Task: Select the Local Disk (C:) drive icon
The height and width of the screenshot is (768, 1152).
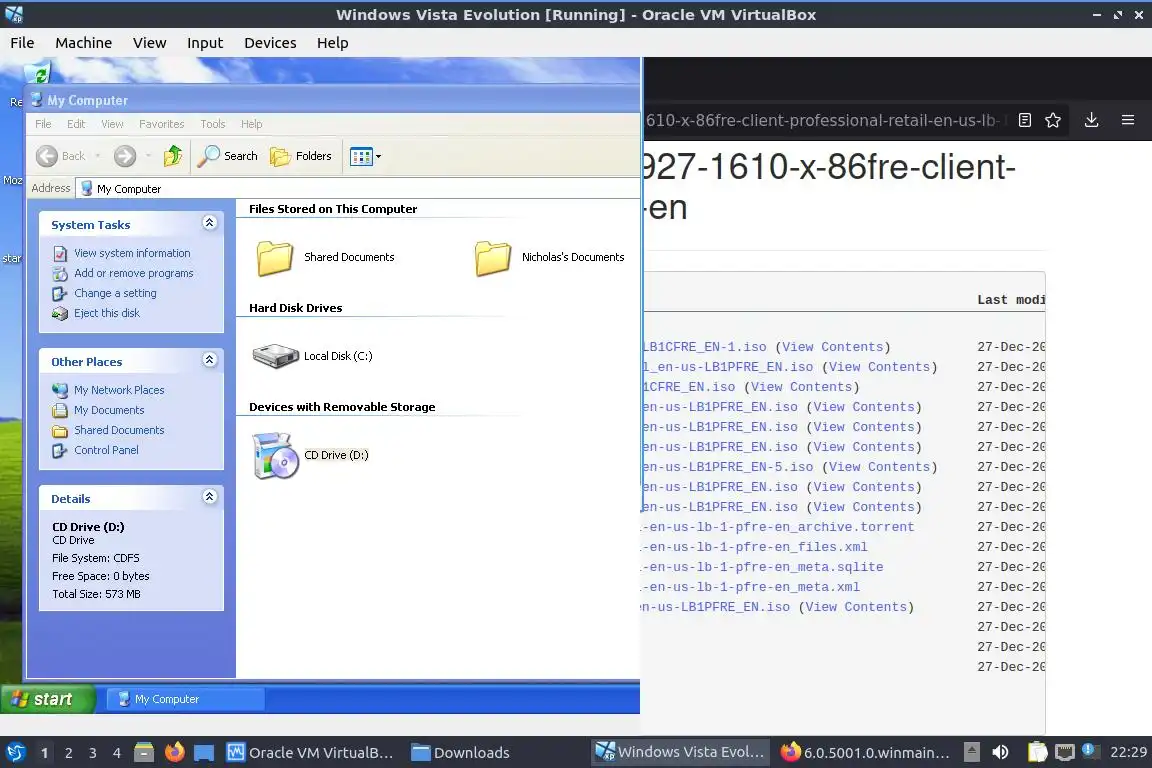Action: click(x=276, y=356)
